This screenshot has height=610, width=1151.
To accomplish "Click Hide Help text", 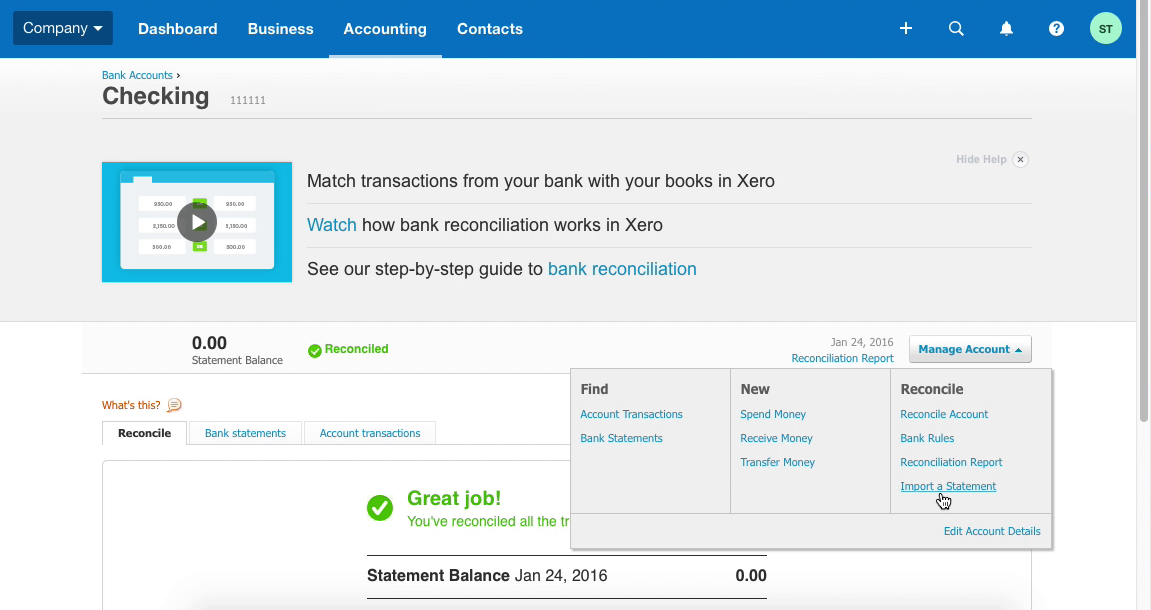I will click(981, 159).
